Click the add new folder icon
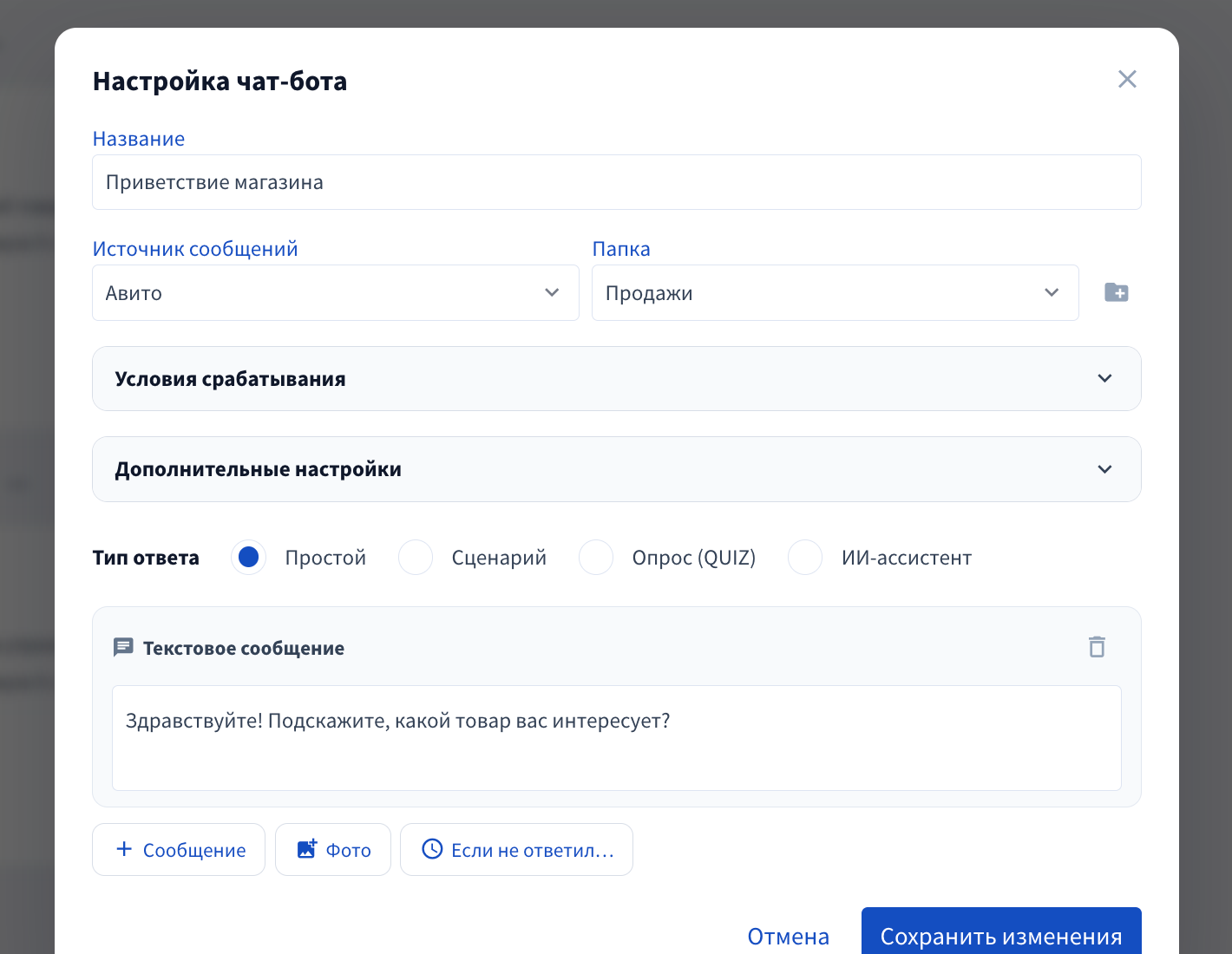The image size is (1232, 954). coord(1117,292)
